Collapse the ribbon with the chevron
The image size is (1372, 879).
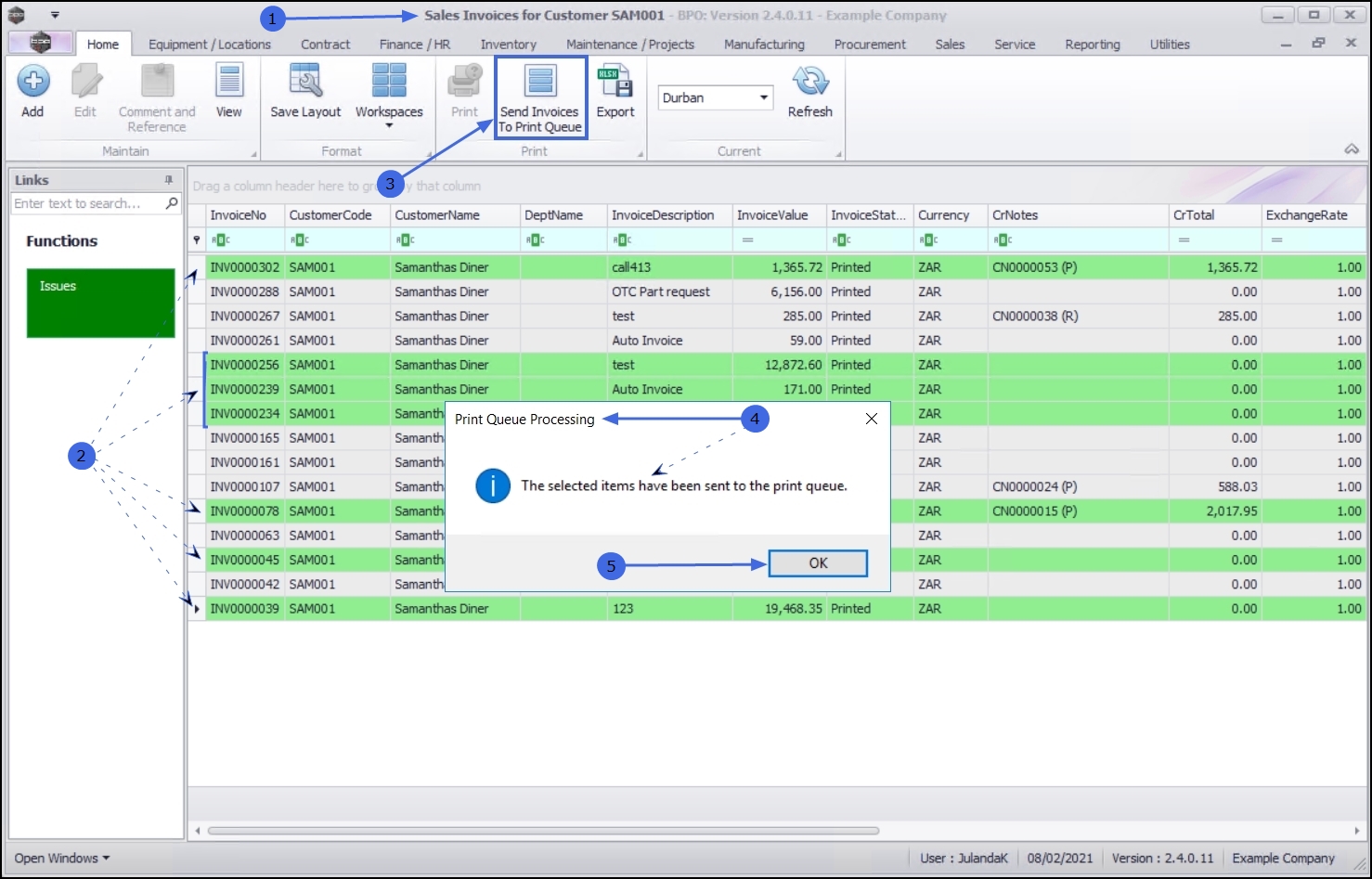pos(1352,149)
